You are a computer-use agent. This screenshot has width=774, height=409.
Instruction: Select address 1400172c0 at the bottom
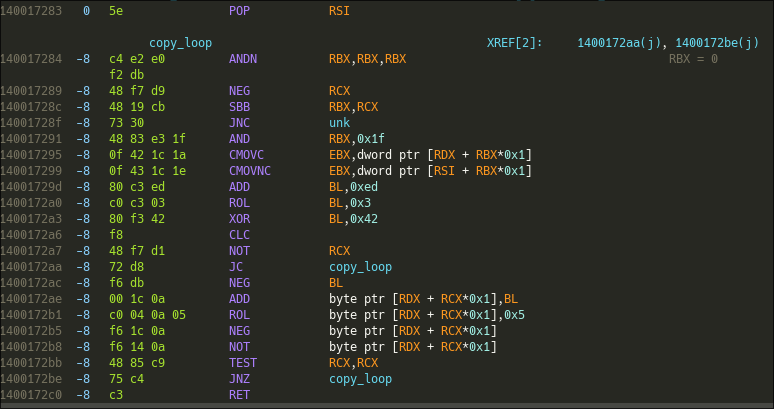click(33, 394)
